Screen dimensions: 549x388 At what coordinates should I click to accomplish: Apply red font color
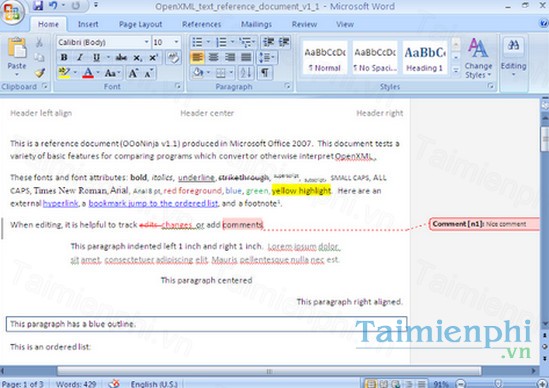point(88,73)
